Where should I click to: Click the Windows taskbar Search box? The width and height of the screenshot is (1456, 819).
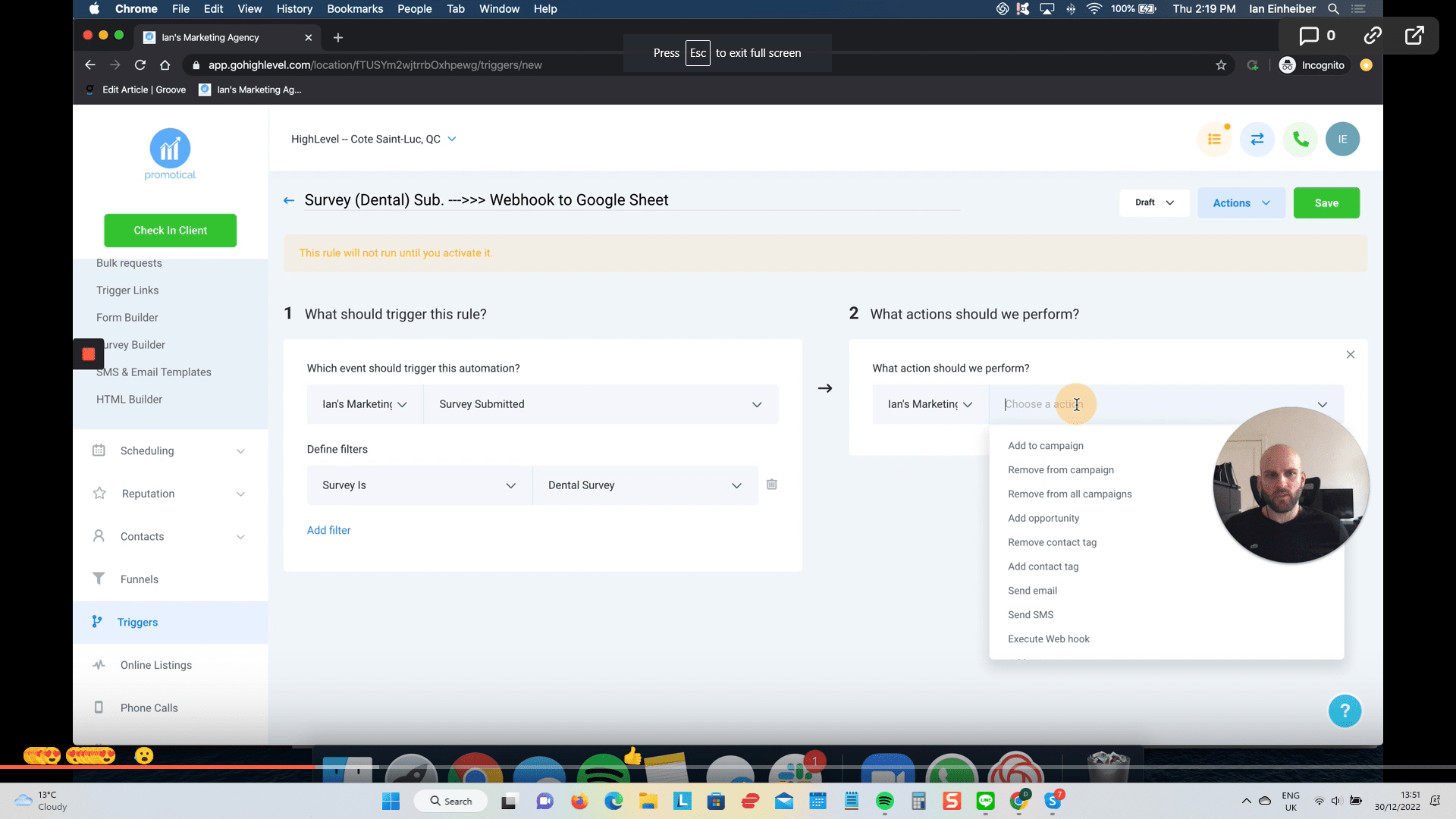450,802
